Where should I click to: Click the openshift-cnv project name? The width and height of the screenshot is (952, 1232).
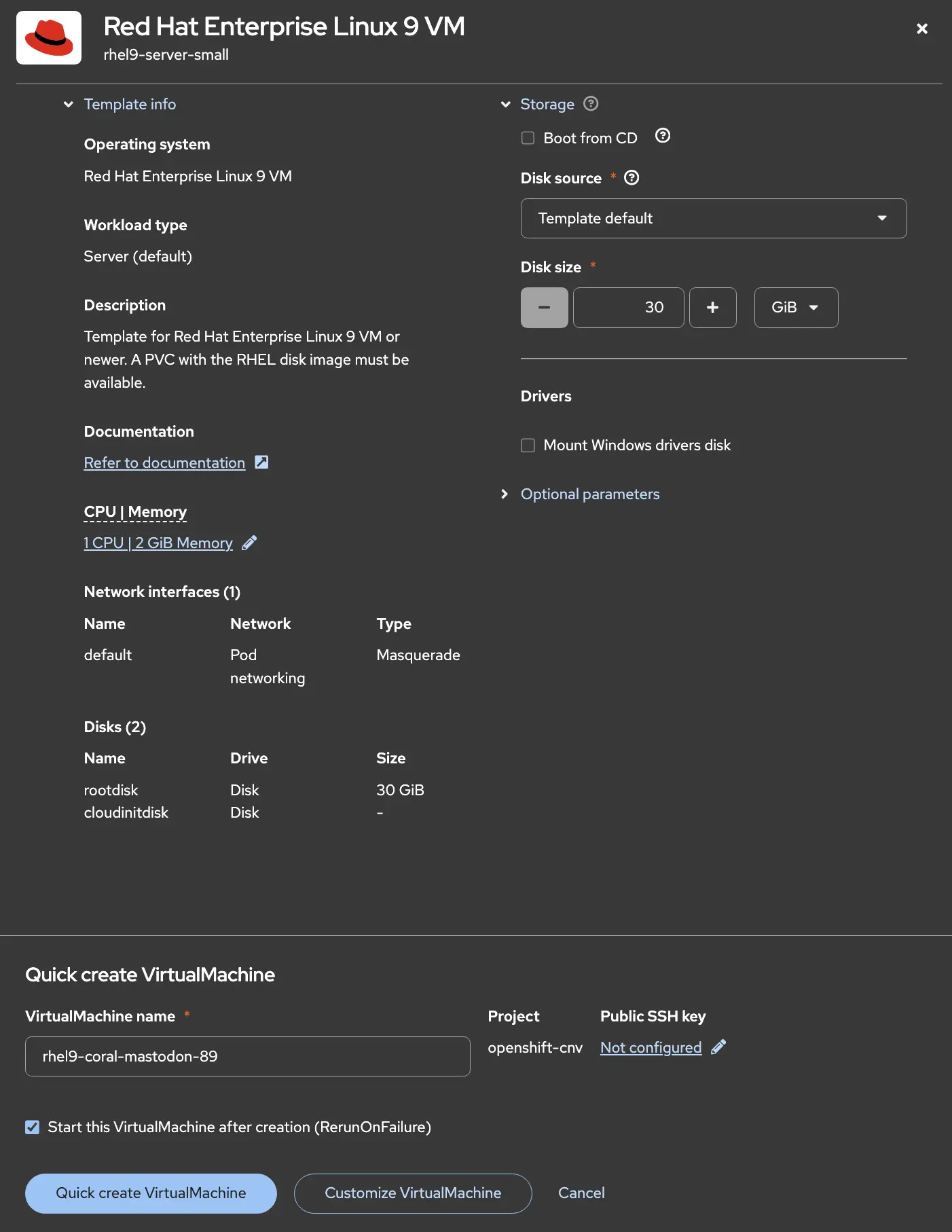pyautogui.click(x=535, y=1047)
